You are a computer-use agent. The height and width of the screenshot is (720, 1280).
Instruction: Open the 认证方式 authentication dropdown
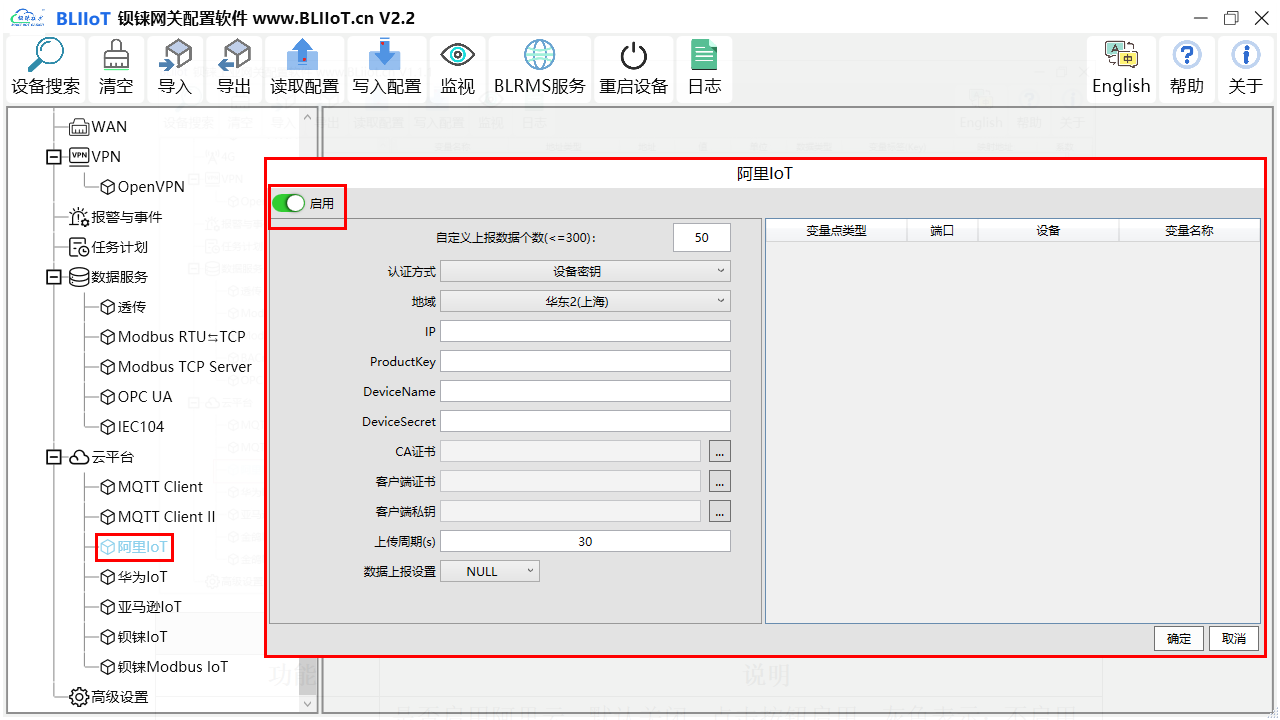click(x=585, y=271)
